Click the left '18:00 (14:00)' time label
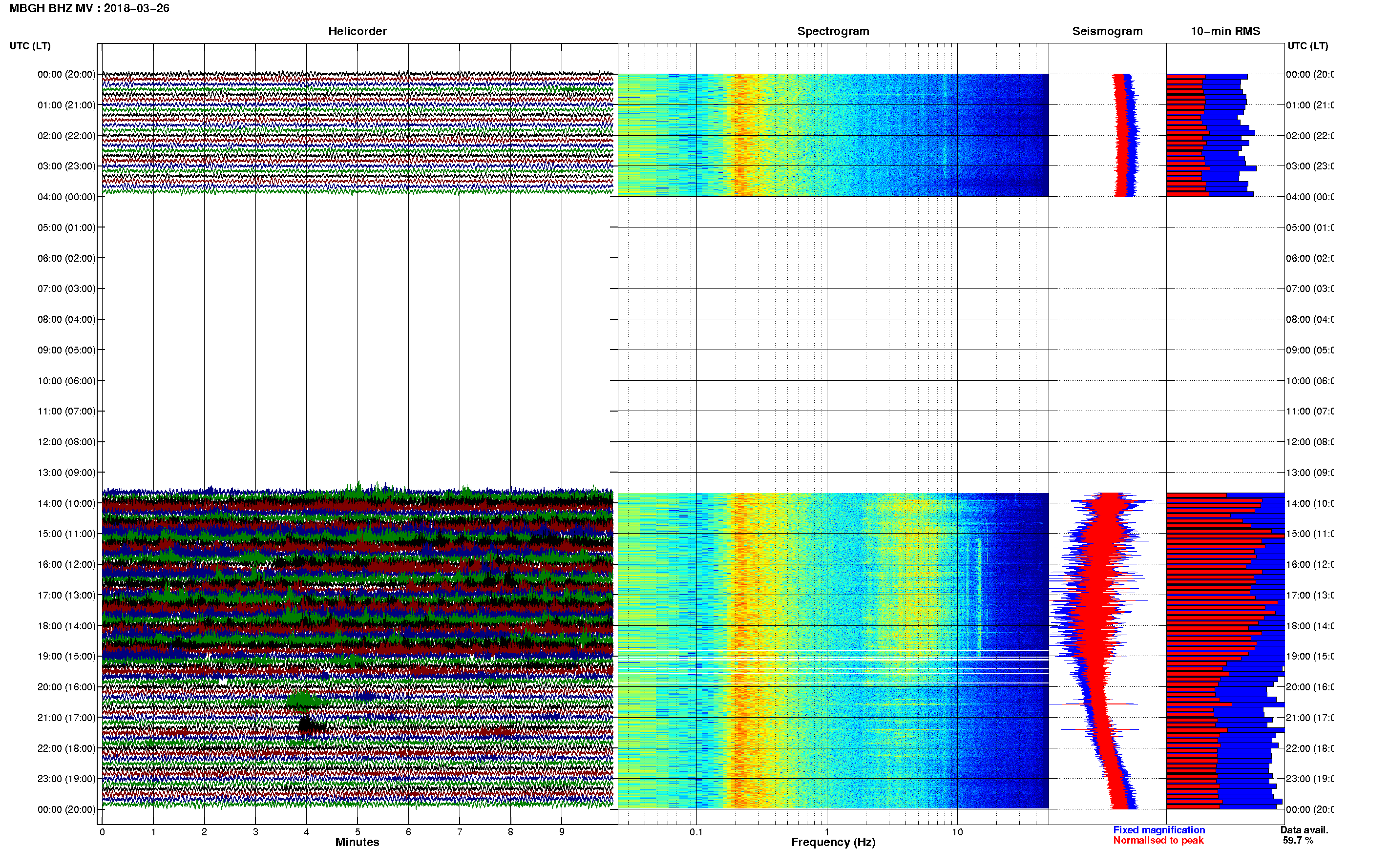The height and width of the screenshot is (868, 1389). 66,626
